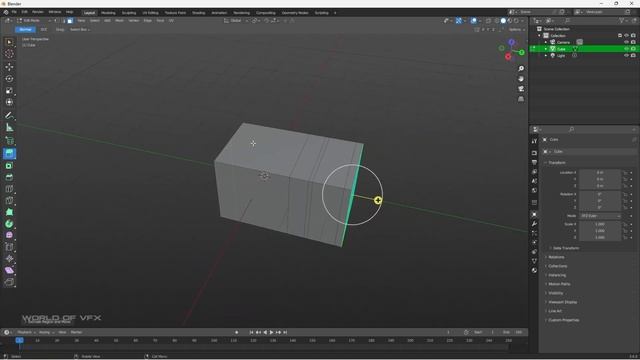Image resolution: width=640 pixels, height=360 pixels.
Task: Hide the Cube object with eye icon
Action: (x=626, y=49)
